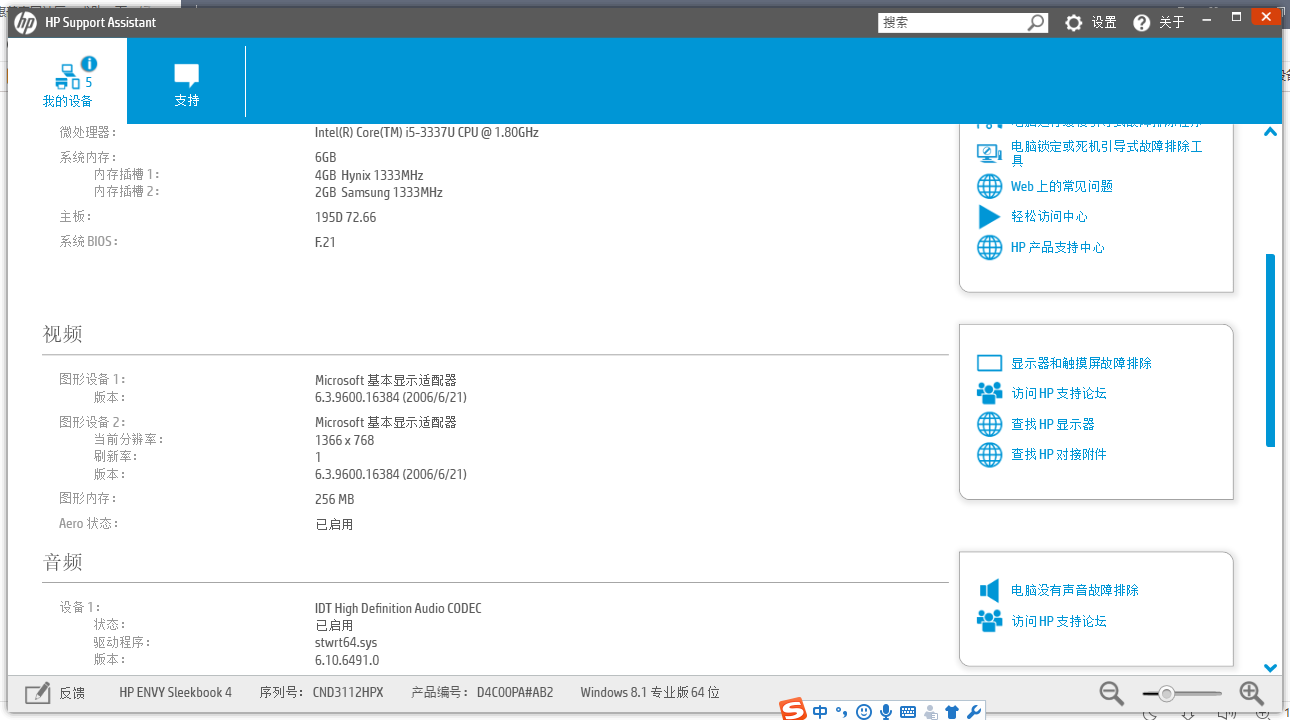1290x720 pixels.
Task: Click Windows 8.1 专业版 64 位 status text
Action: click(x=649, y=692)
